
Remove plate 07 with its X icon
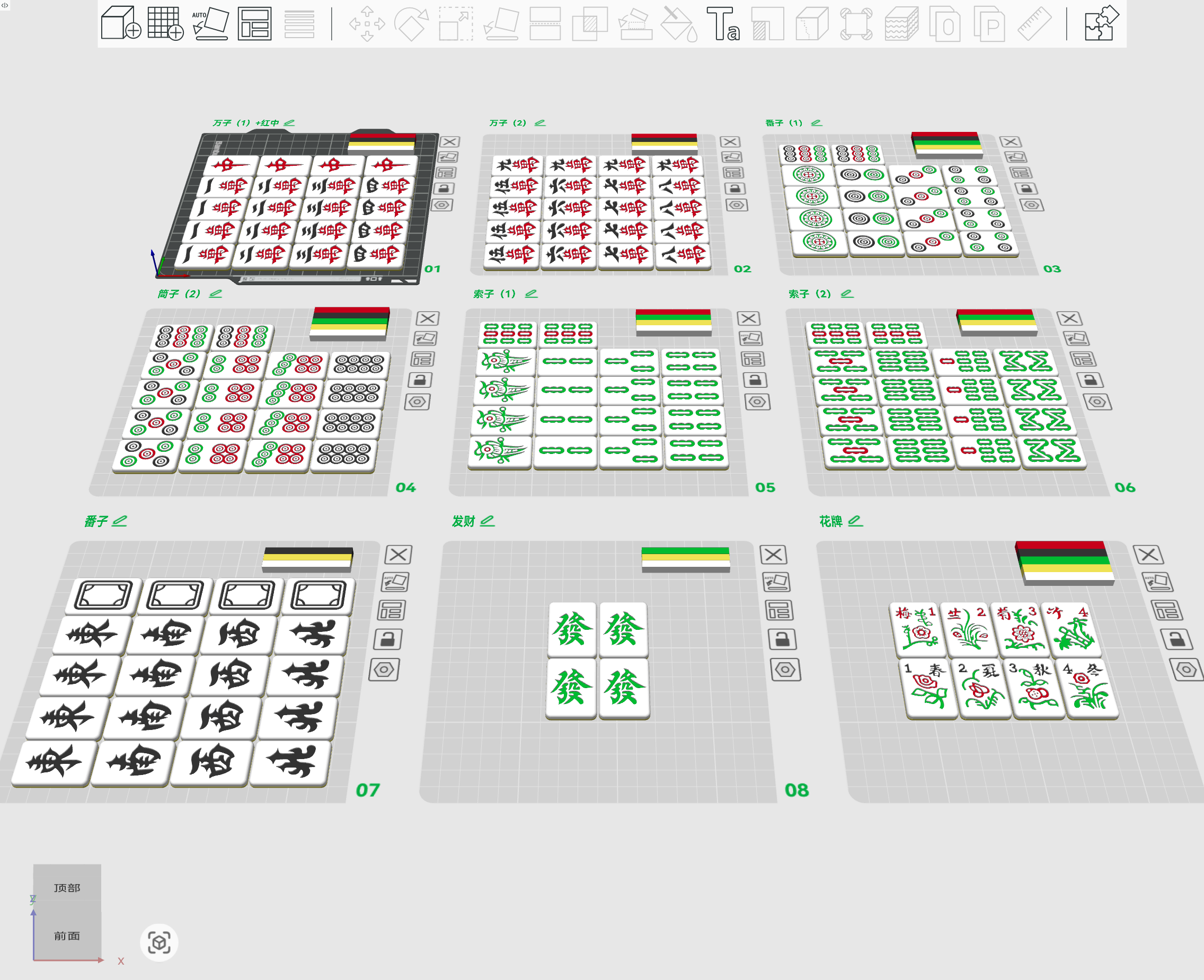click(398, 555)
